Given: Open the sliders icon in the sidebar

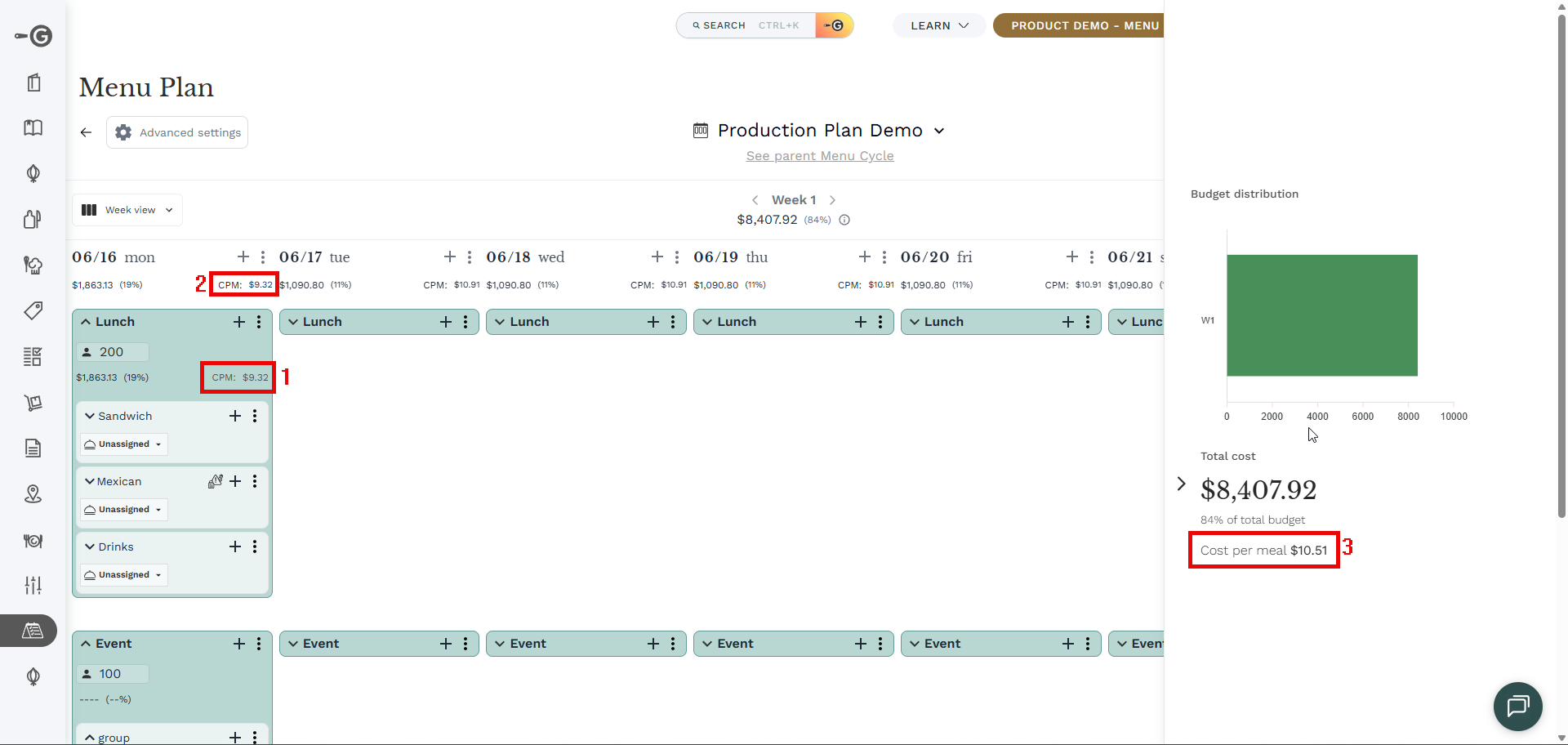Looking at the screenshot, I should 33,585.
